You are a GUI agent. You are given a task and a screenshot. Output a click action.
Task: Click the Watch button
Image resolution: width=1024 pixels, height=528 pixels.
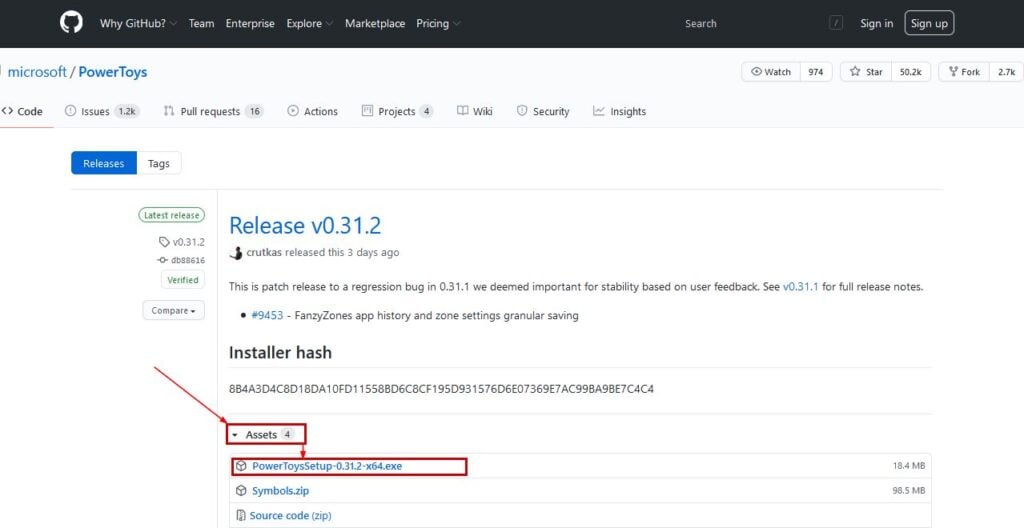point(771,72)
